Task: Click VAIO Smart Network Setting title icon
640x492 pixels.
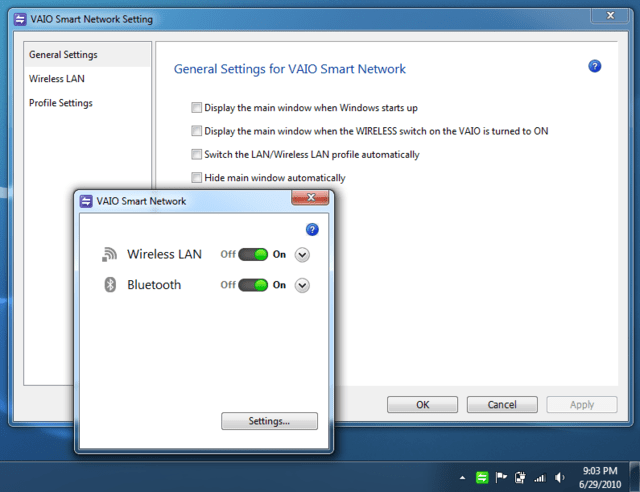Action: 20,19
